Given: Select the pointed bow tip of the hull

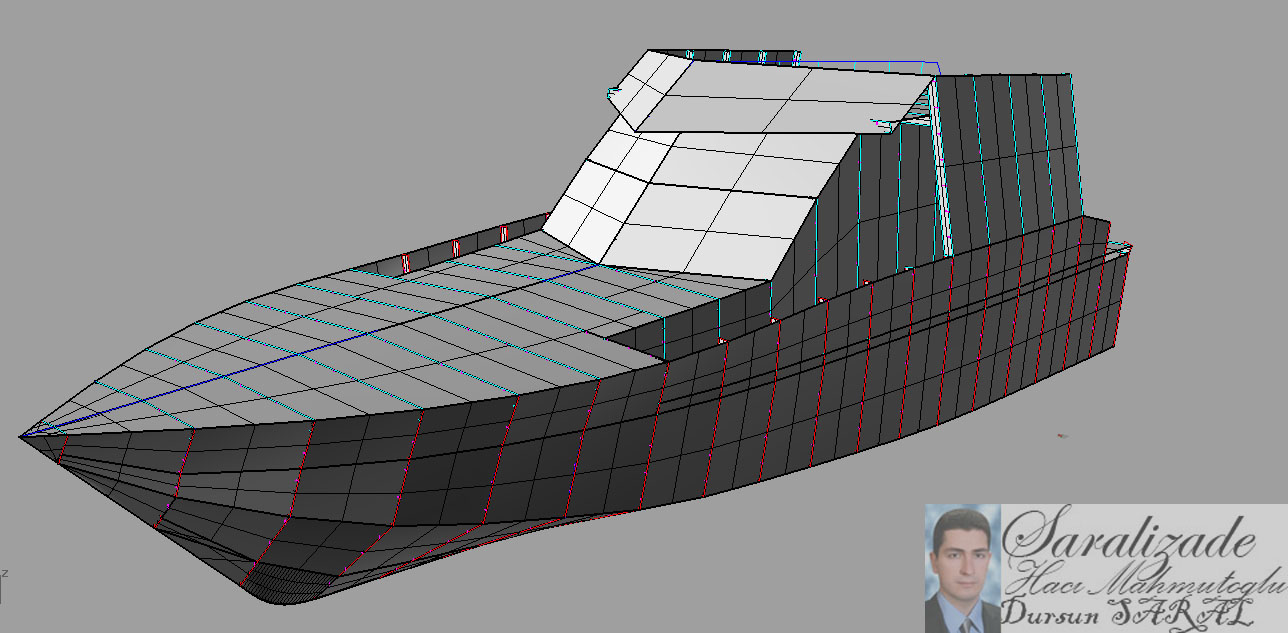Looking at the screenshot, I should [x=23, y=436].
